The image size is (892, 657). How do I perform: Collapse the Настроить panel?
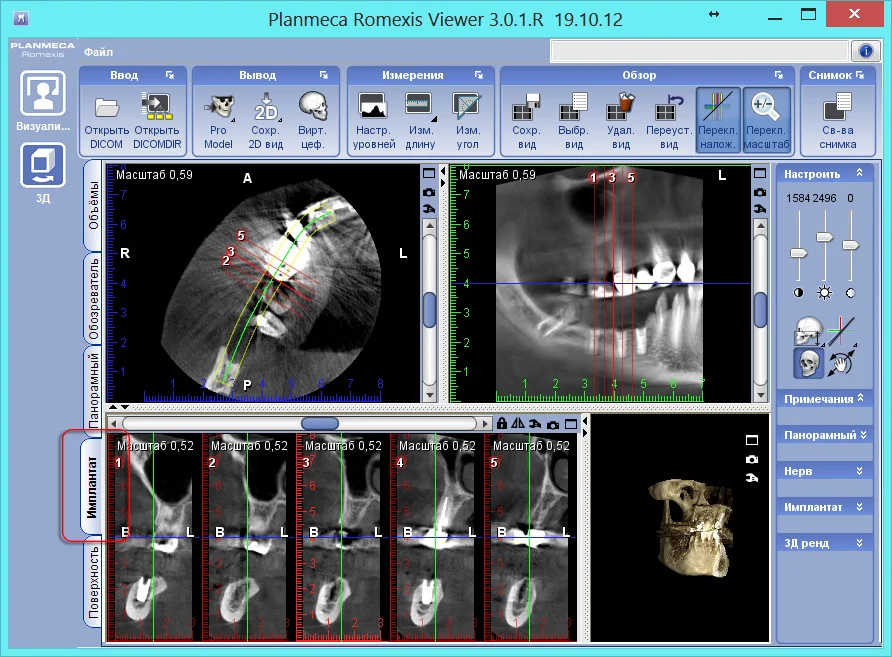pos(856,174)
